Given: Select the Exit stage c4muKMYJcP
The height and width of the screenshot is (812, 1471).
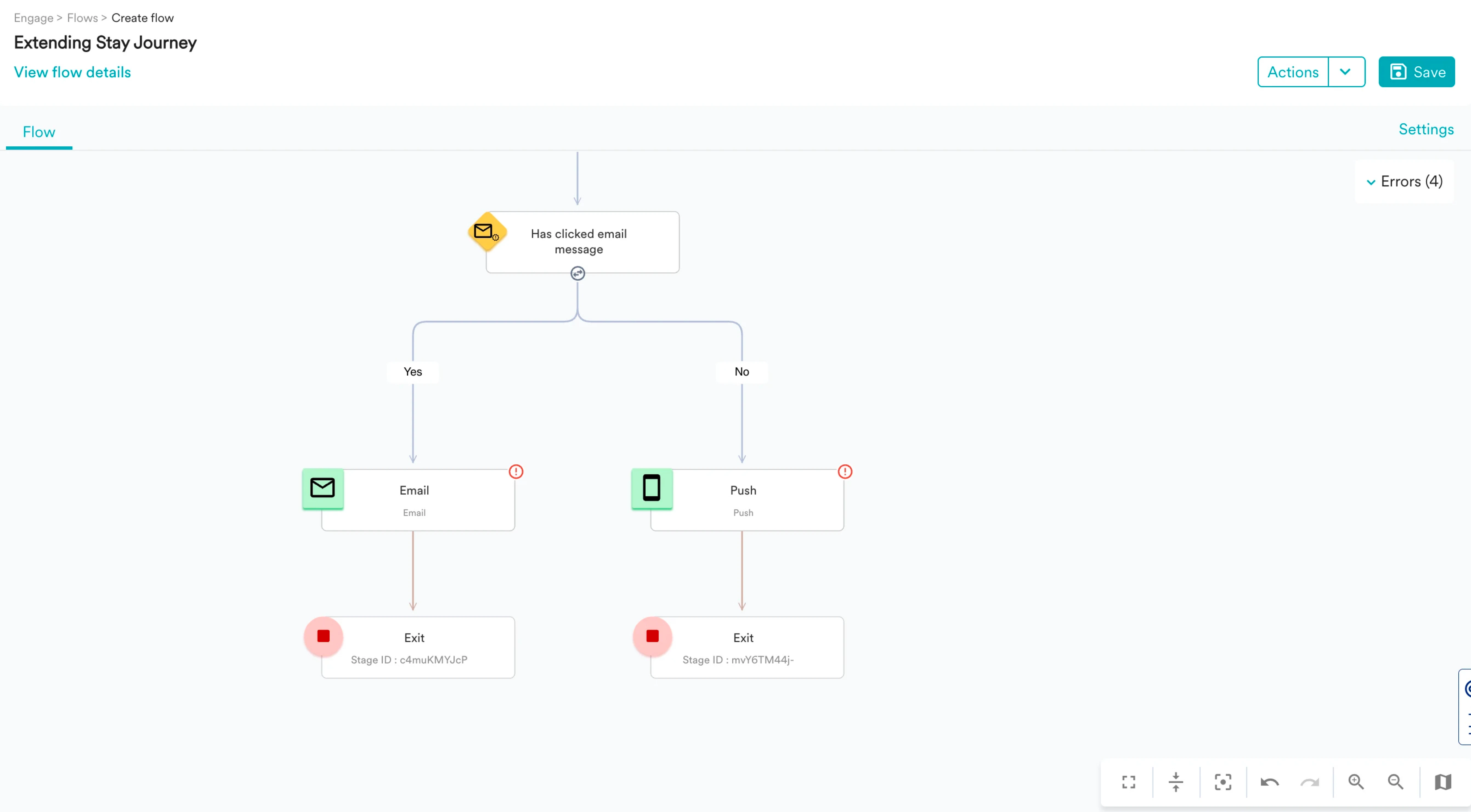Looking at the screenshot, I should pyautogui.click(x=417, y=647).
